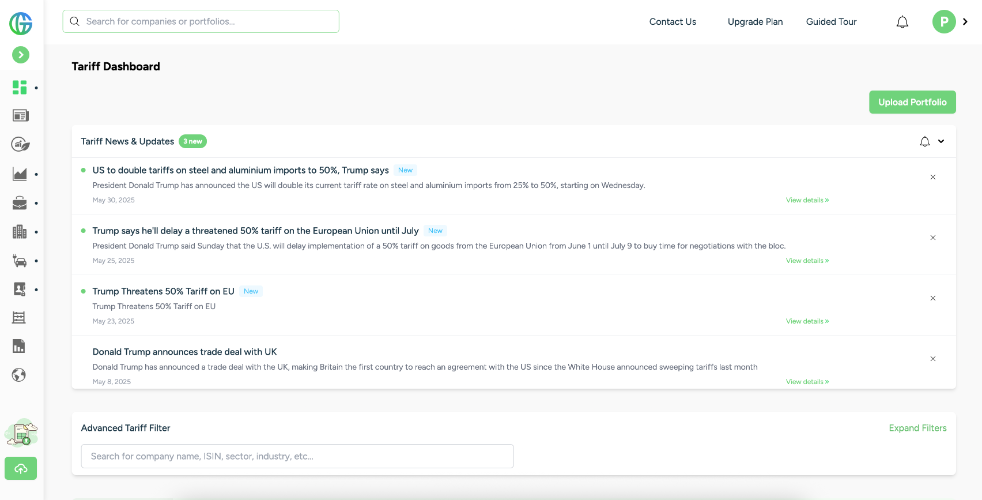Click the 'May 25, 2025' date text
This screenshot has width=982, height=500.
[113, 261]
